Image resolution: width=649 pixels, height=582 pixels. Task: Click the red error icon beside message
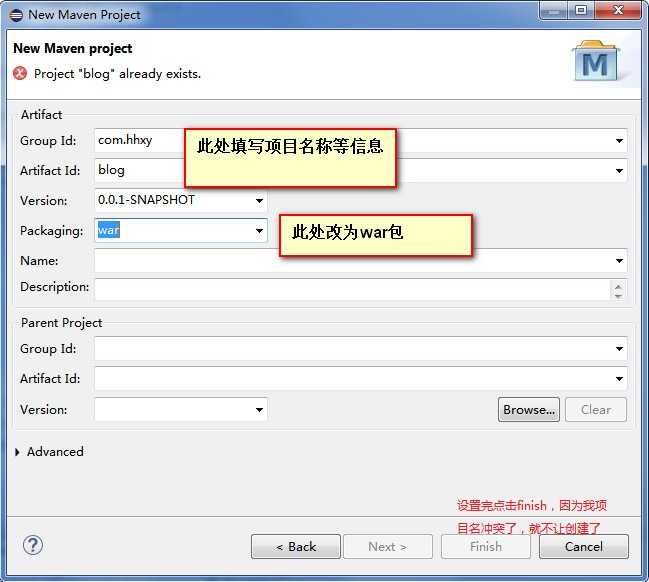pos(20,73)
